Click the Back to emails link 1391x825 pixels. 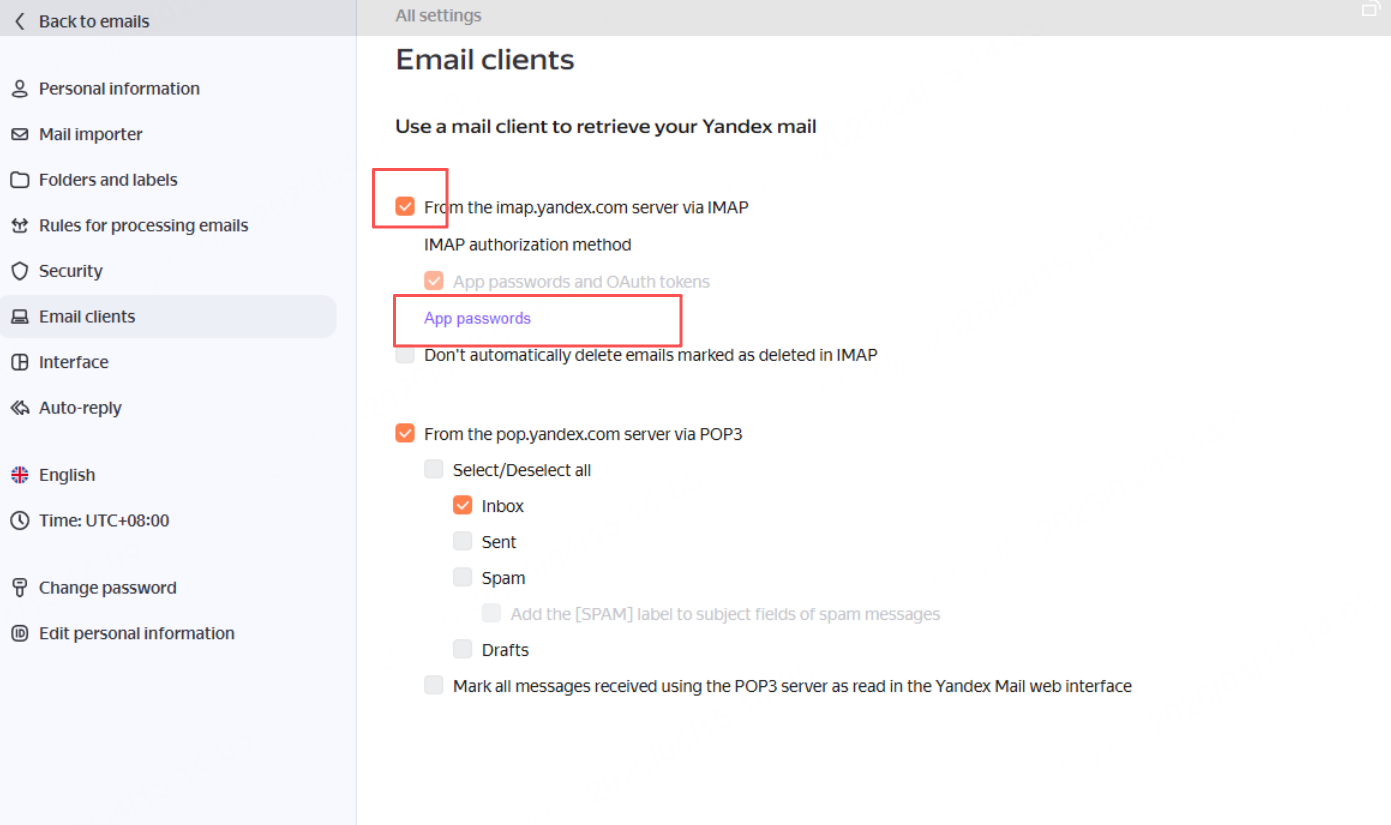coord(94,21)
